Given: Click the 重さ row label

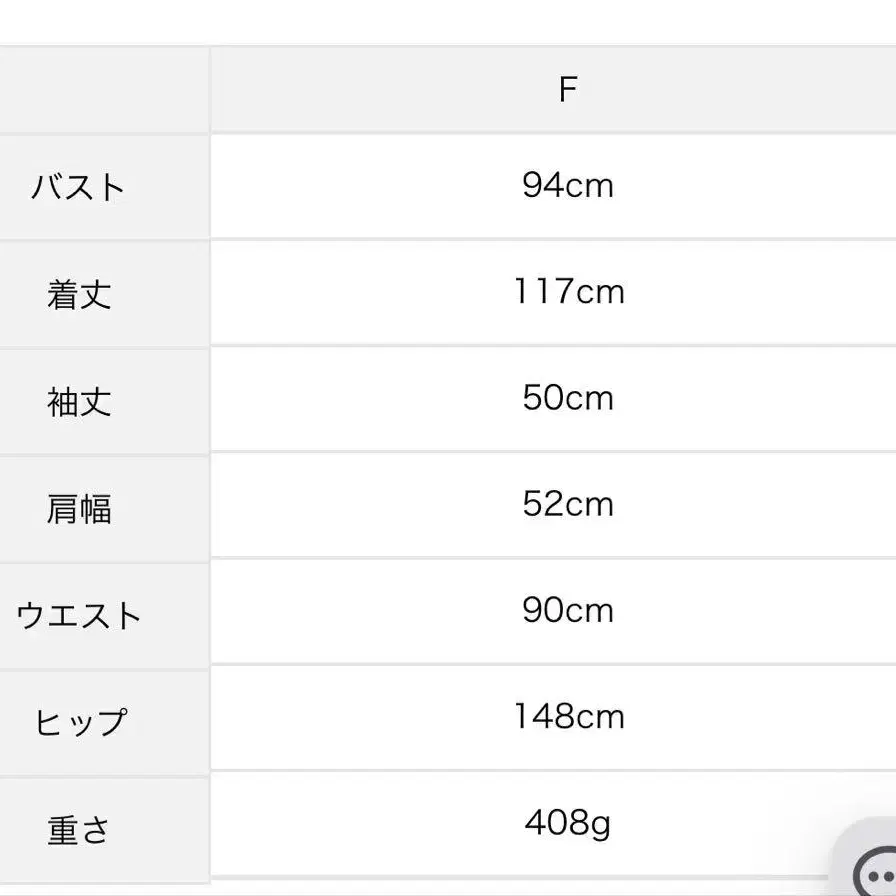Looking at the screenshot, I should 78,830.
